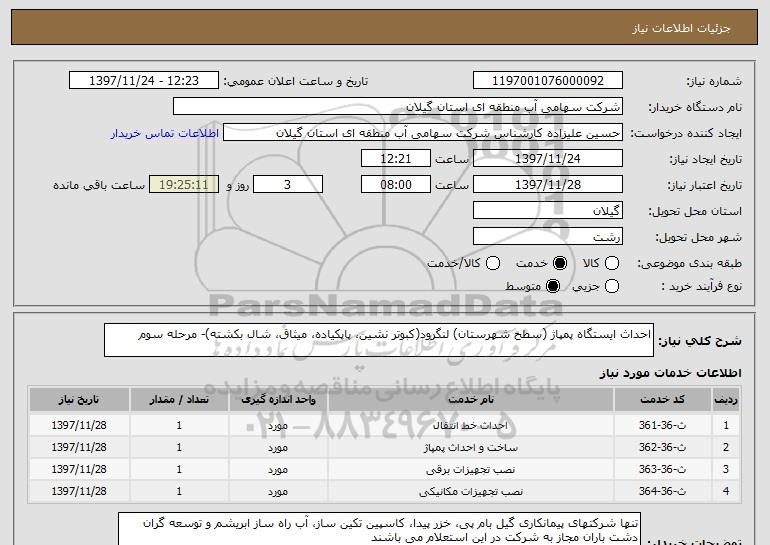This screenshot has width=770, height=545.
Task: Click delivery city field رشت
Action: [548, 237]
